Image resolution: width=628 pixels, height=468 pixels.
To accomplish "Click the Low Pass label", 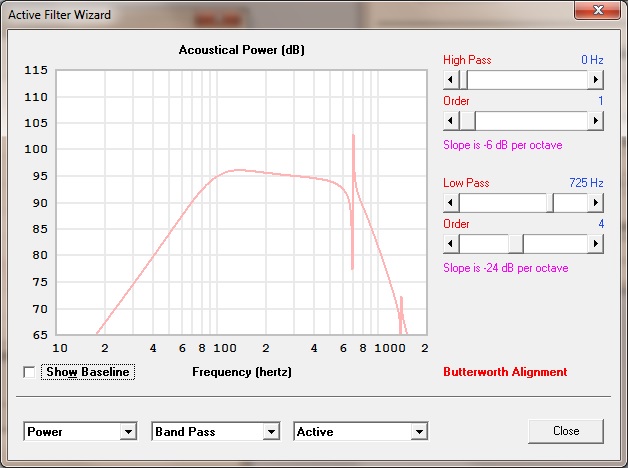I will point(466,183).
